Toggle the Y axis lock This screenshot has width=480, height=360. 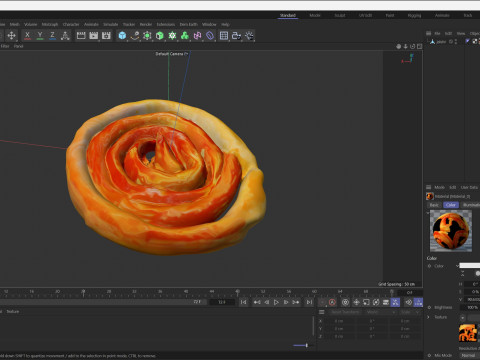(40, 35)
